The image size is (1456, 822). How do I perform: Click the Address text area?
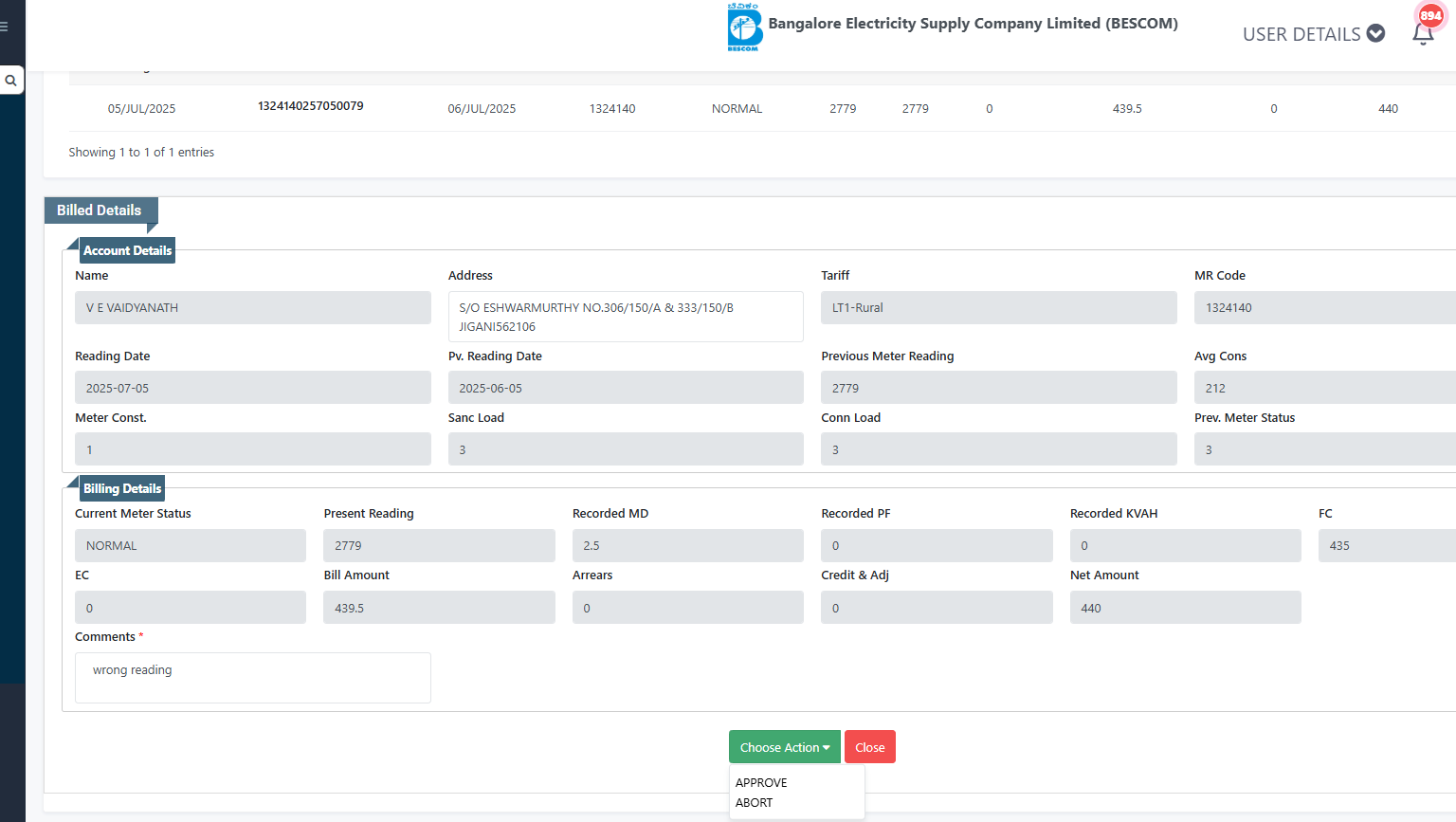(625, 317)
